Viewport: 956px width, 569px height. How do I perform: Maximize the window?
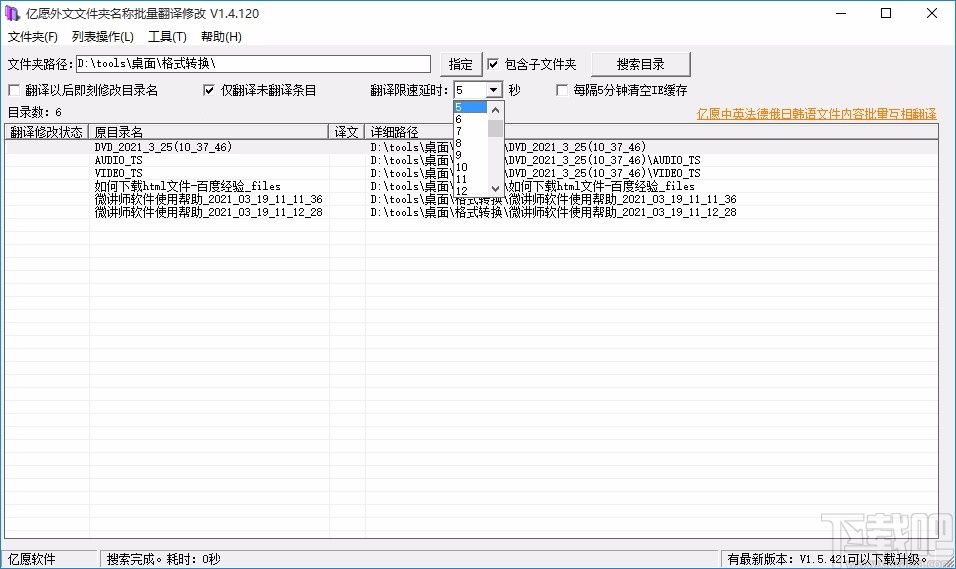coord(886,13)
